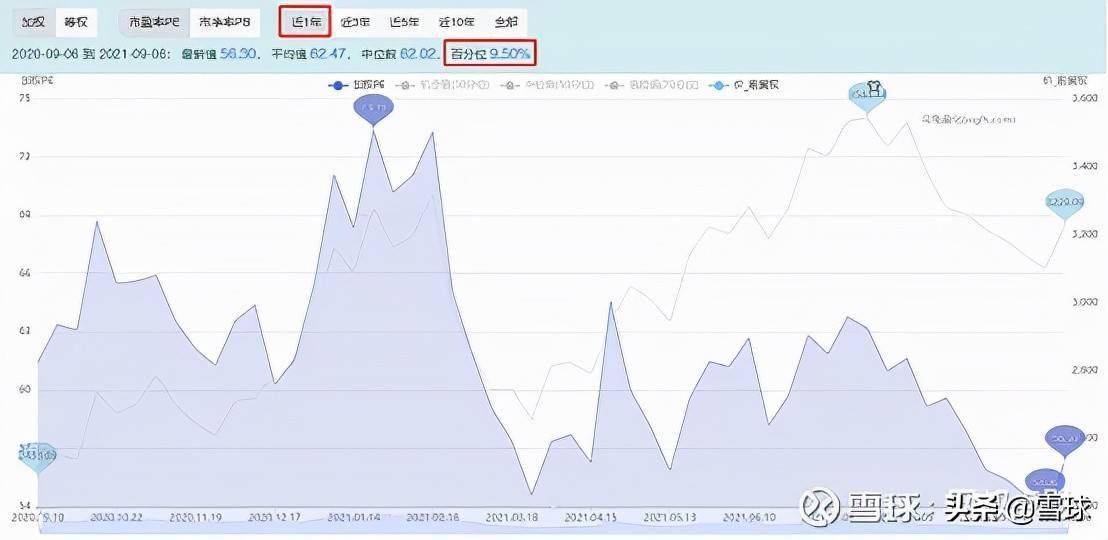Select the 加权 weighting option
The image size is (1108, 540).
point(33,22)
